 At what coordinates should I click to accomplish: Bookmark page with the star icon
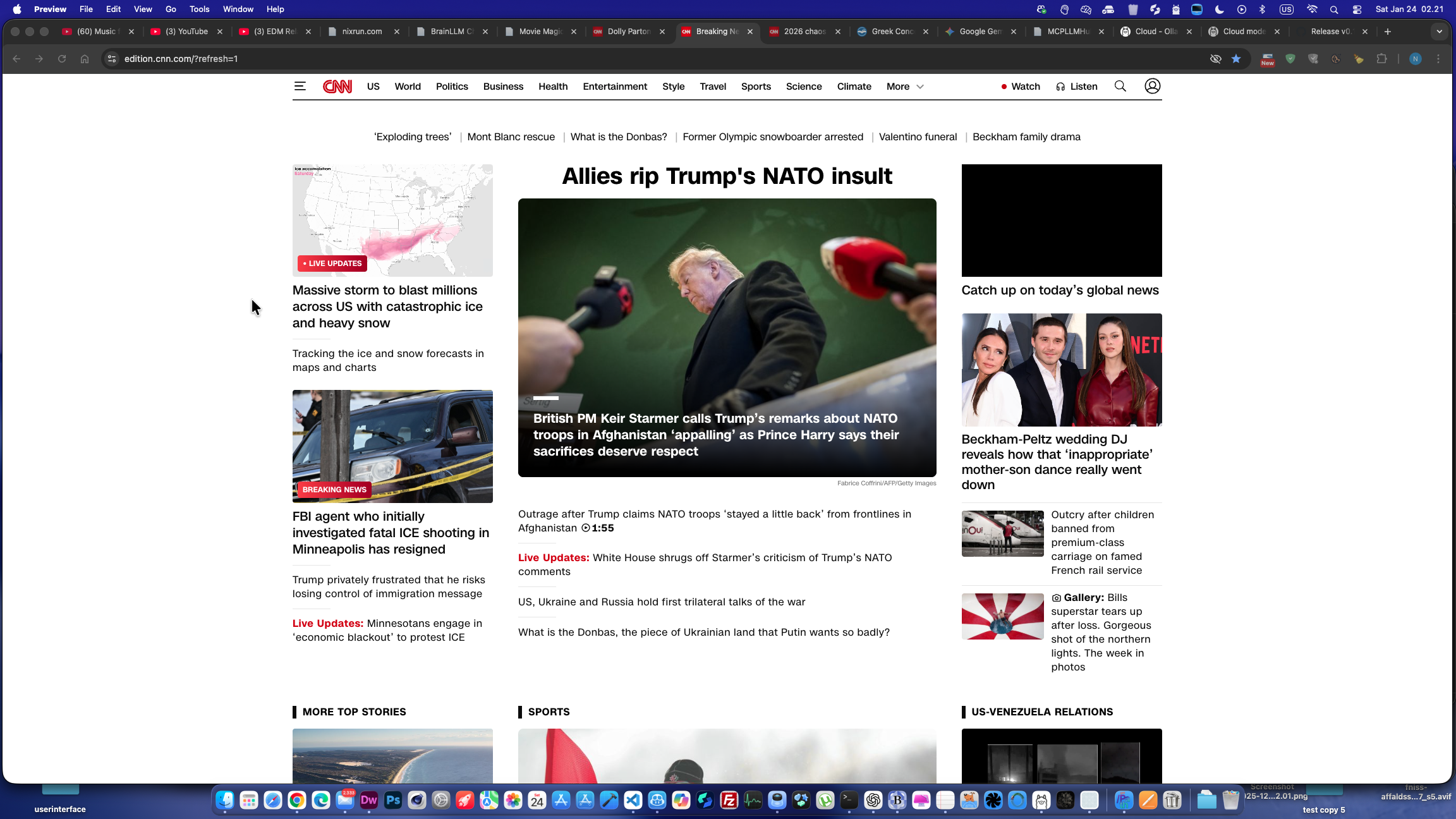click(1236, 59)
